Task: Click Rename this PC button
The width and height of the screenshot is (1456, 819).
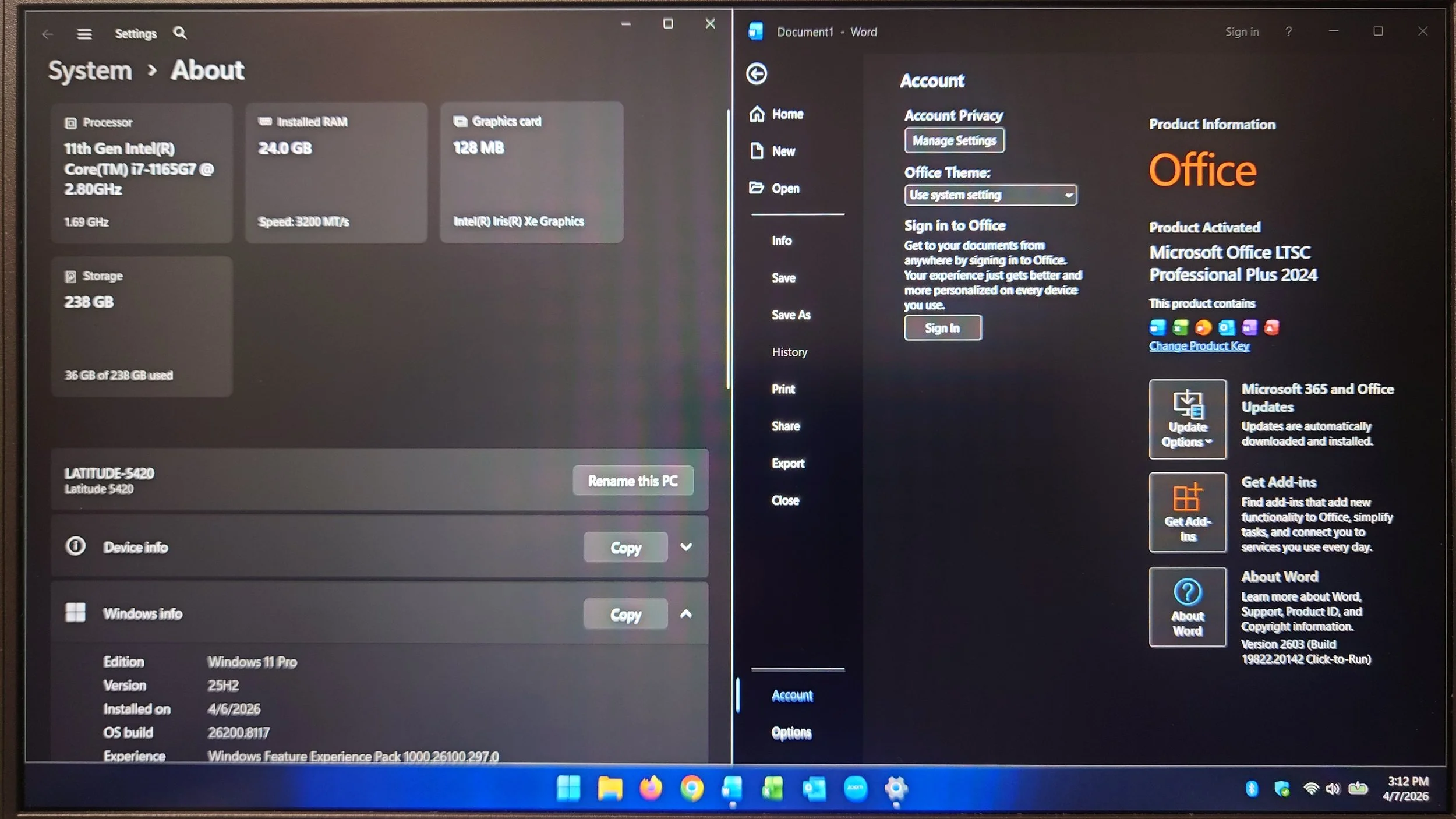Action: (x=632, y=481)
